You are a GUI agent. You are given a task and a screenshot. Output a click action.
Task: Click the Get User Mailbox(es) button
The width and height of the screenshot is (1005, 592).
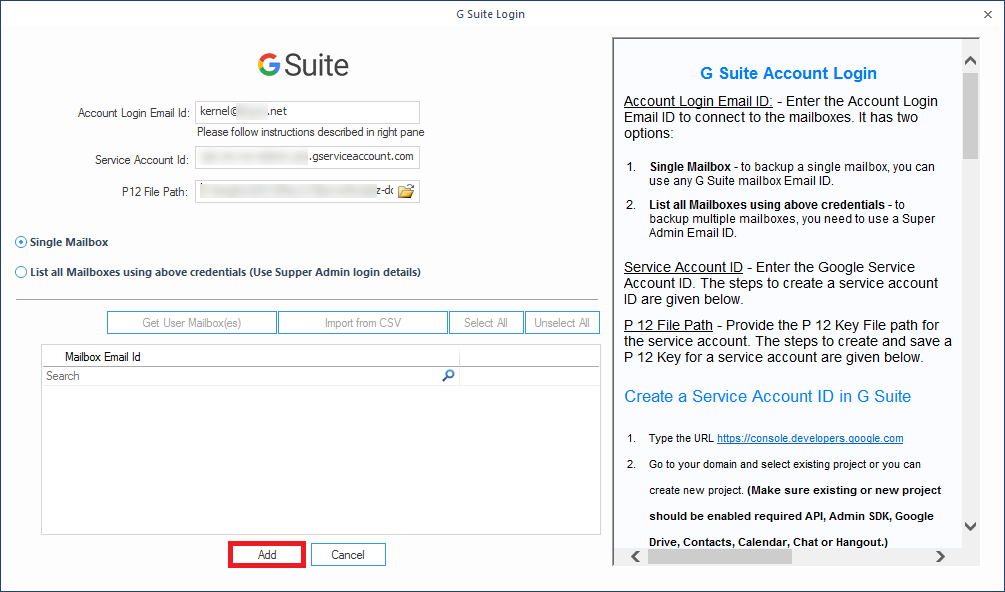coord(192,323)
